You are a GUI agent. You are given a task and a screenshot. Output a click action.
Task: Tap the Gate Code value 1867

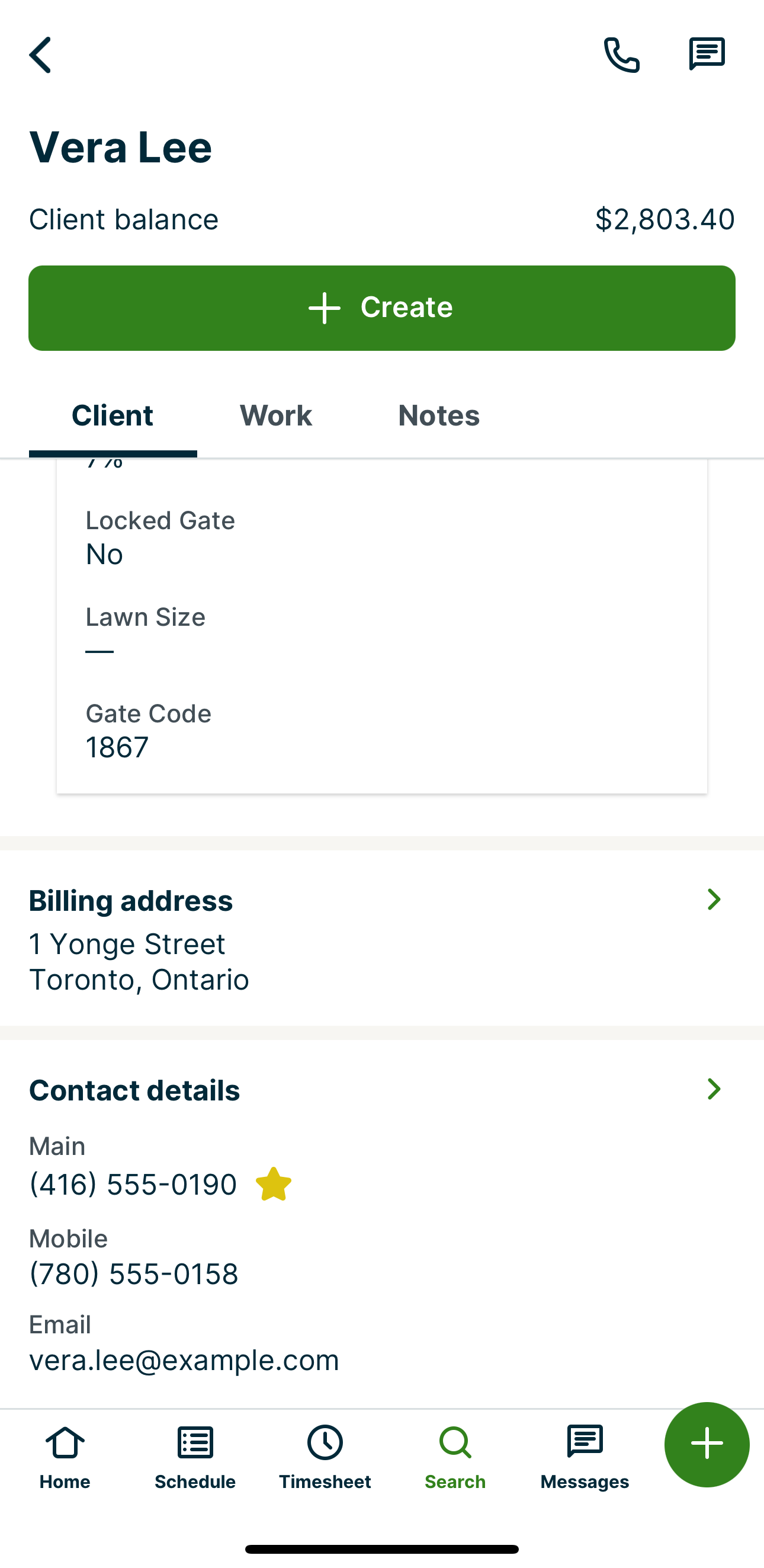[117, 747]
